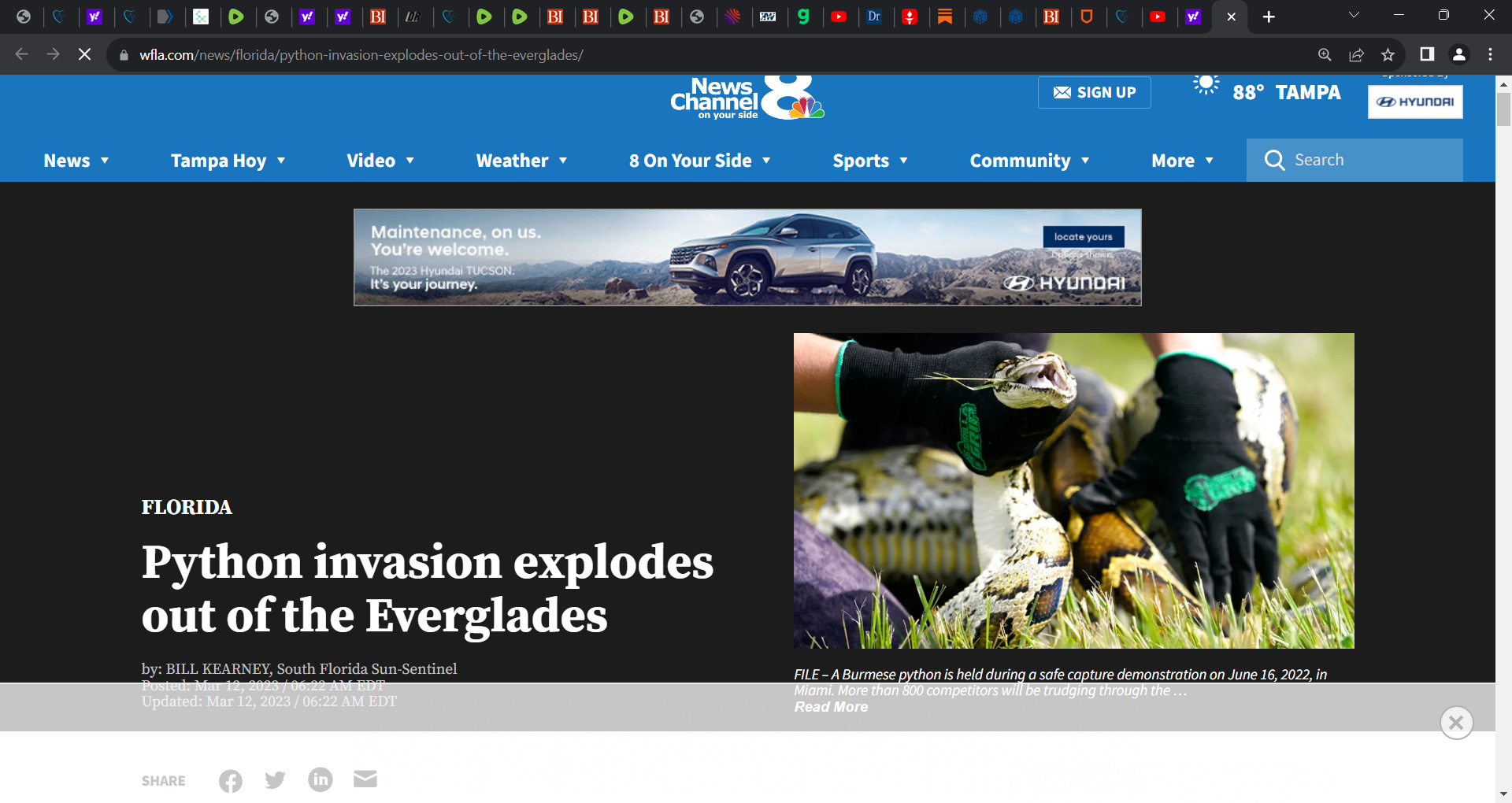
Task: View site security lock info
Action: tap(124, 55)
